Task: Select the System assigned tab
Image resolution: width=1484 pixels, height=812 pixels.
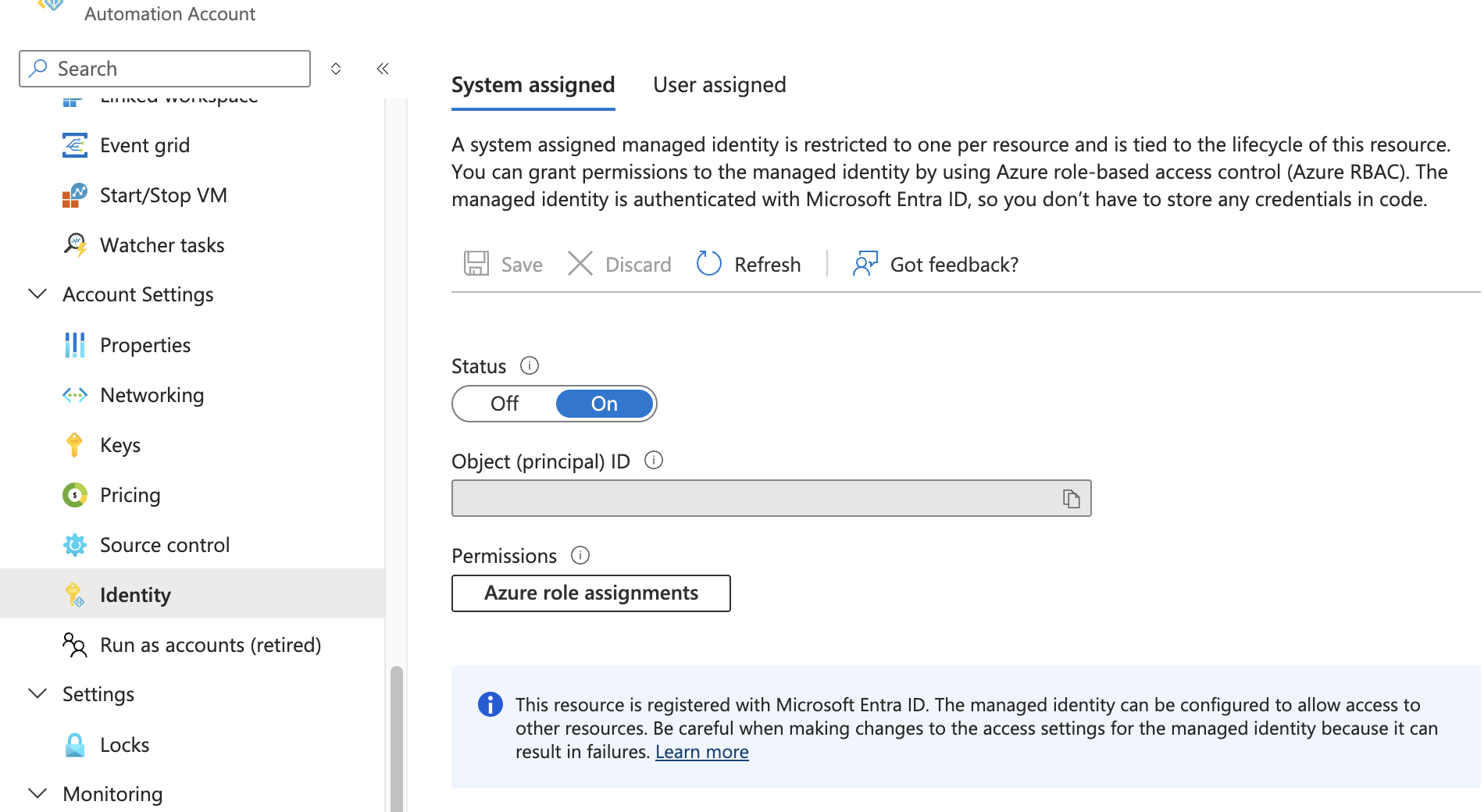Action: point(533,85)
